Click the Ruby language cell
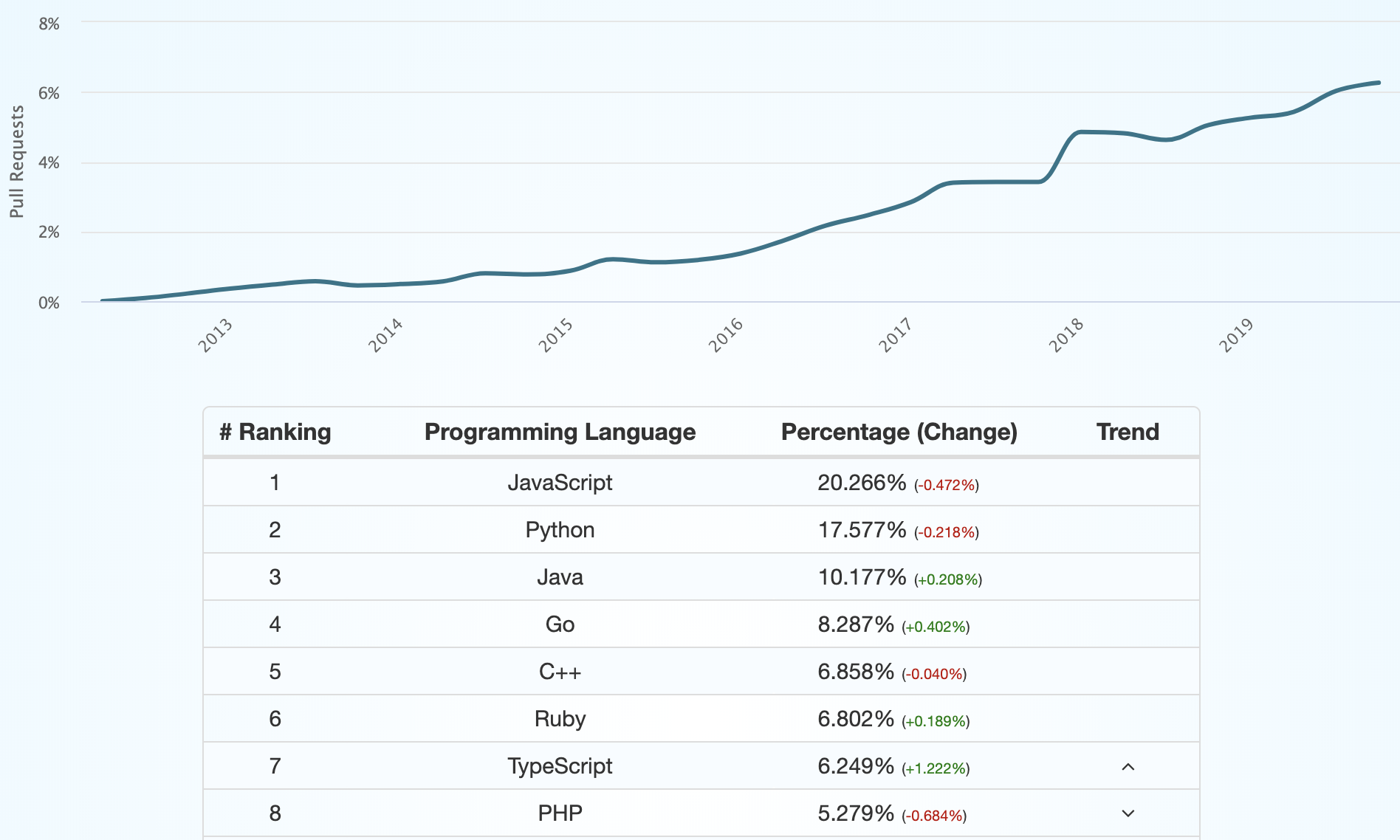 click(x=560, y=719)
